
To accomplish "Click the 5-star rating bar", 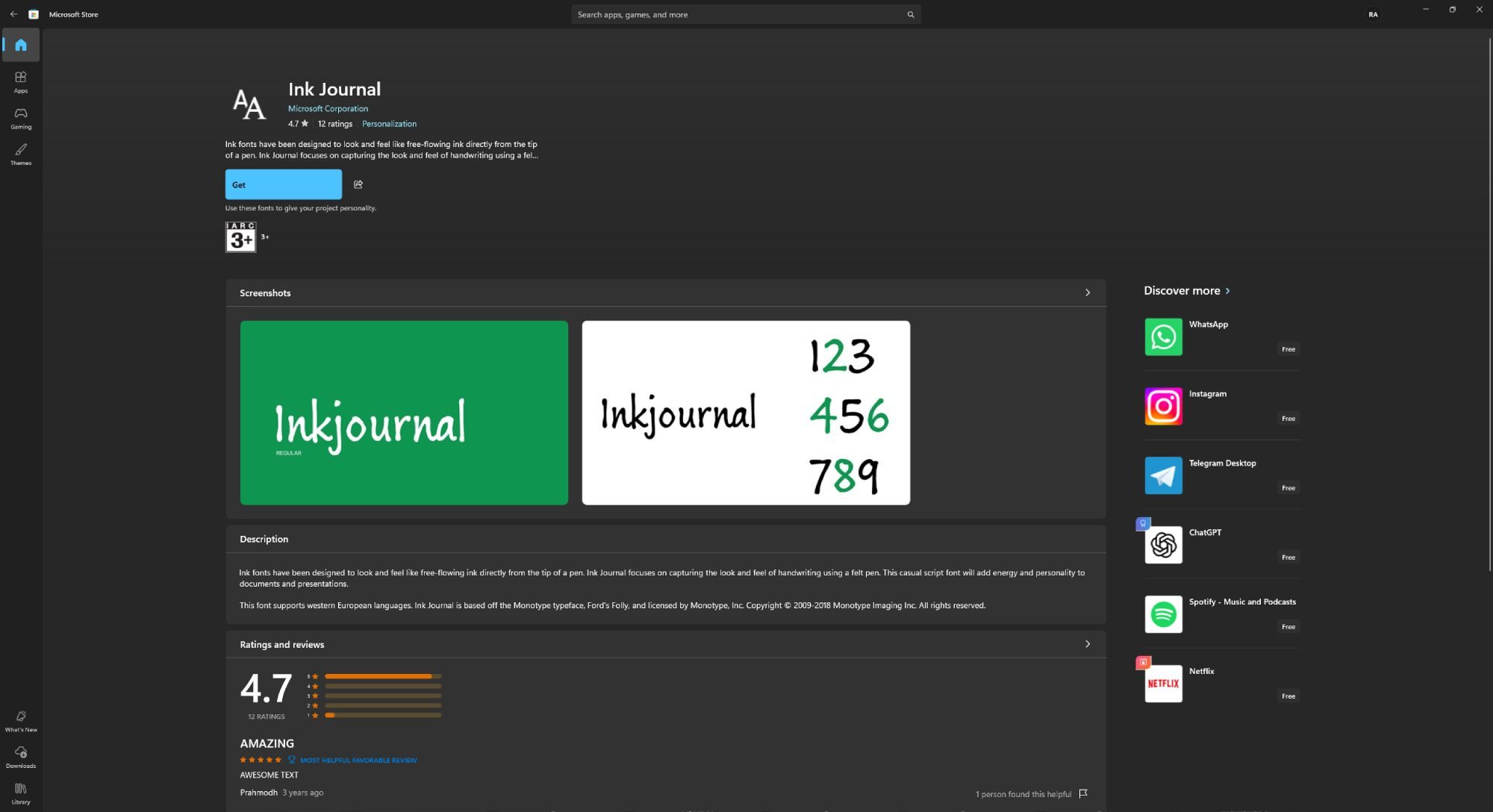I will [x=383, y=676].
